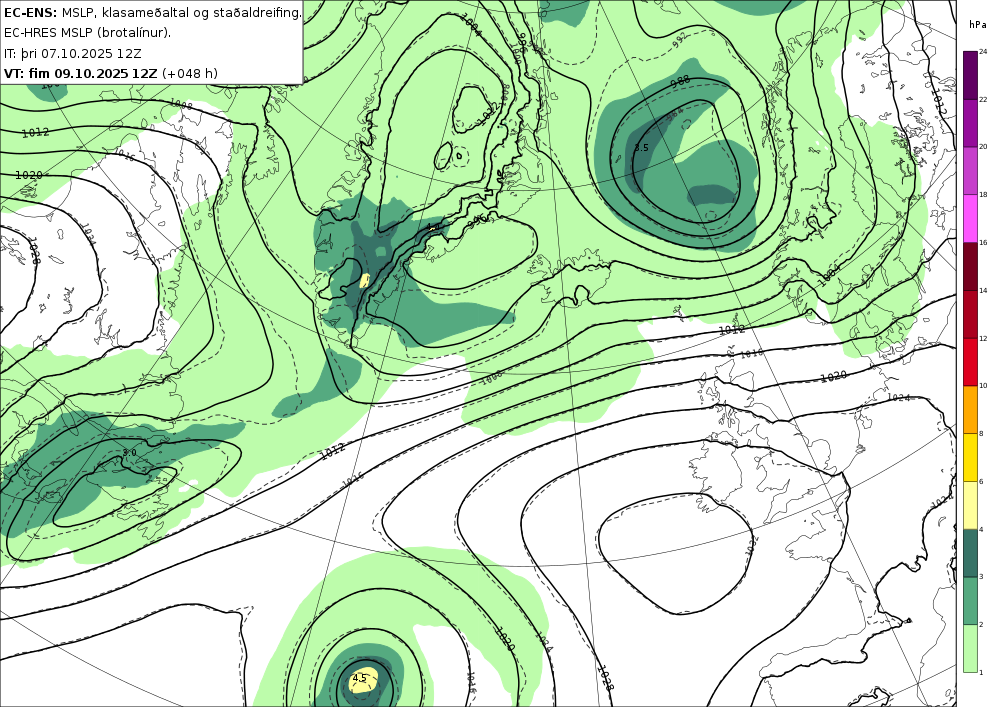Pick the light green 1–2 legend swatch
Image resolution: width=1000 pixels, height=707 pixels.
pyautogui.click(x=970, y=648)
